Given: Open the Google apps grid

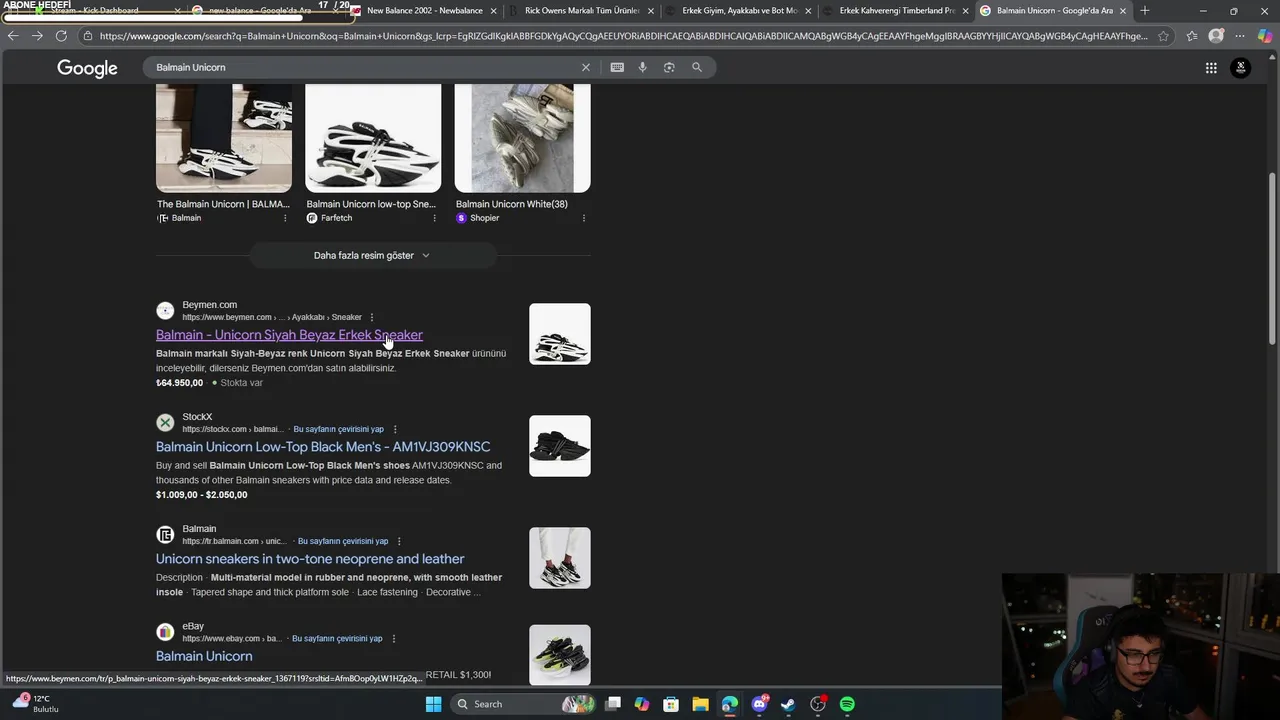Looking at the screenshot, I should click(x=1211, y=68).
